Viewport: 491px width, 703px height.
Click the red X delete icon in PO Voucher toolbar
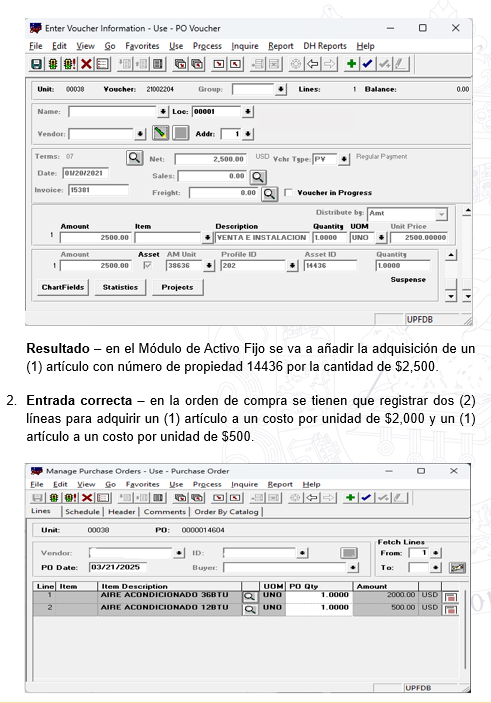86,64
